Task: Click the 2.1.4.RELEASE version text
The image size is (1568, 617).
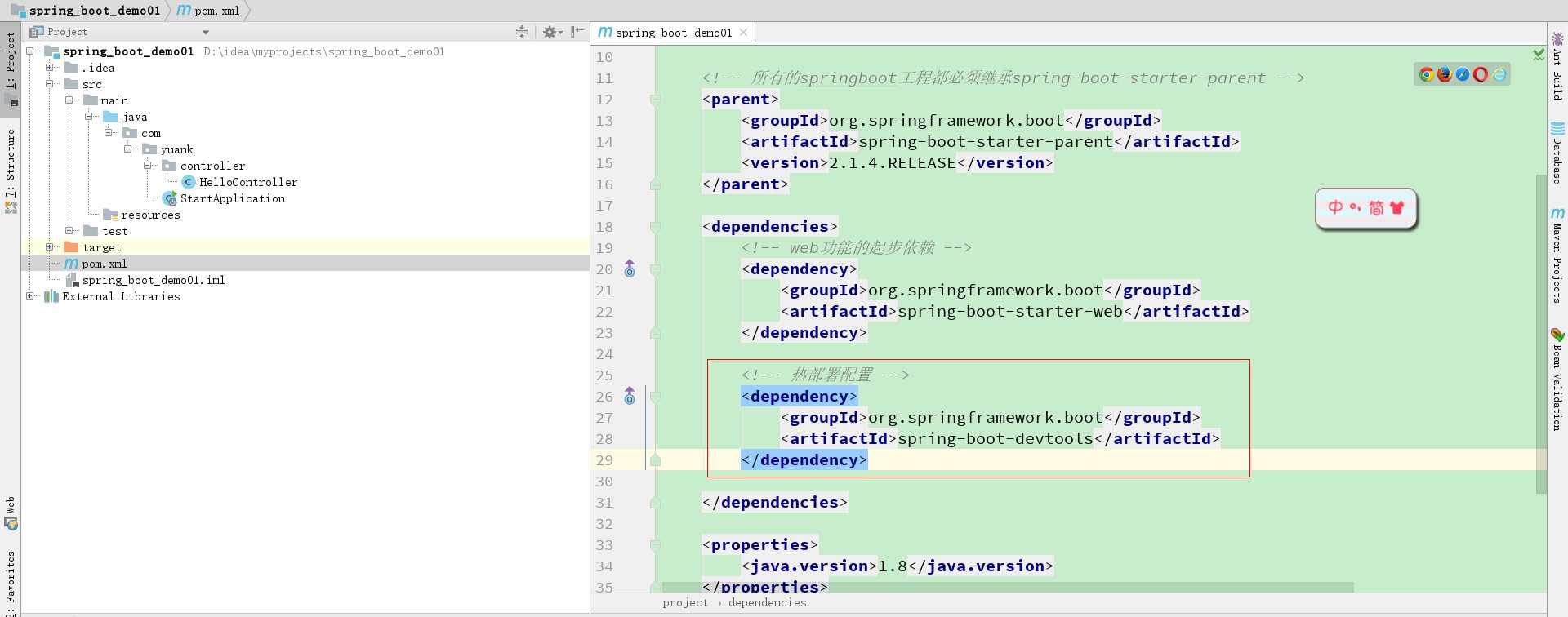Action: click(893, 163)
